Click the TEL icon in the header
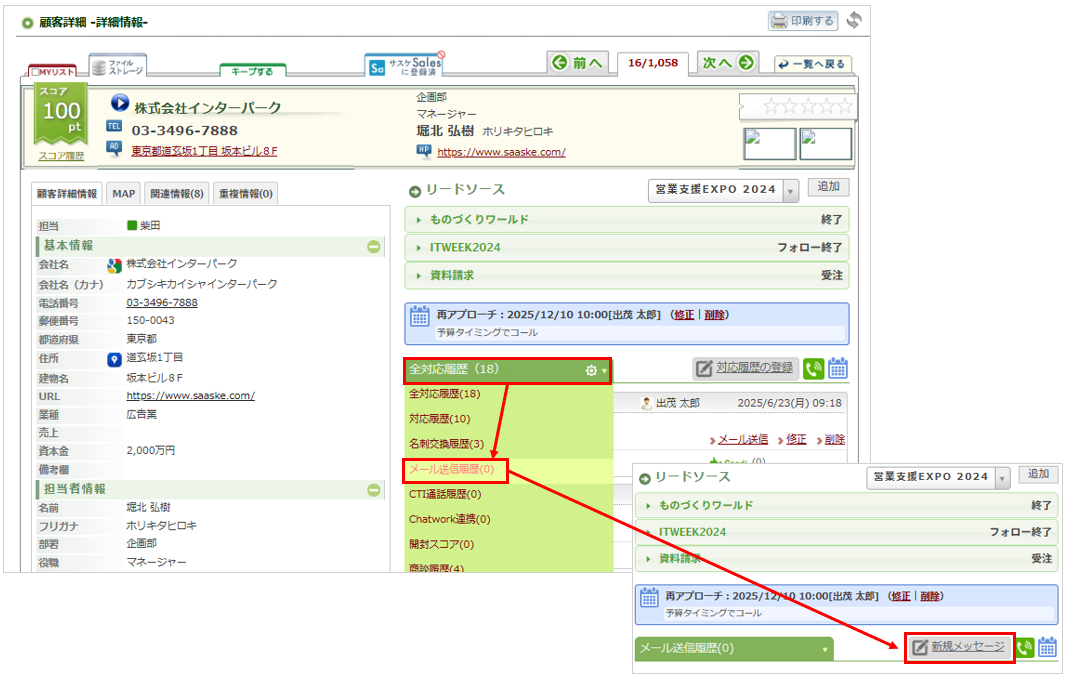The image size is (1066, 676). point(114,126)
